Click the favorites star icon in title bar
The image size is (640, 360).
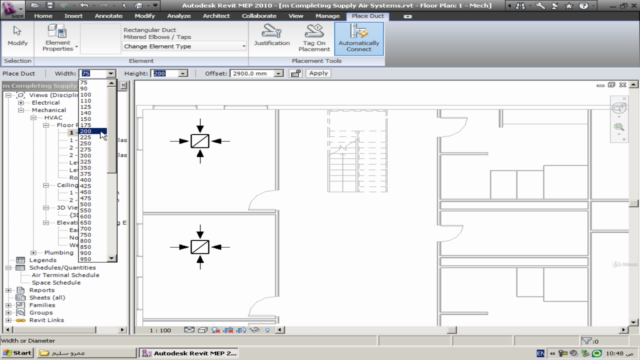point(569,6)
